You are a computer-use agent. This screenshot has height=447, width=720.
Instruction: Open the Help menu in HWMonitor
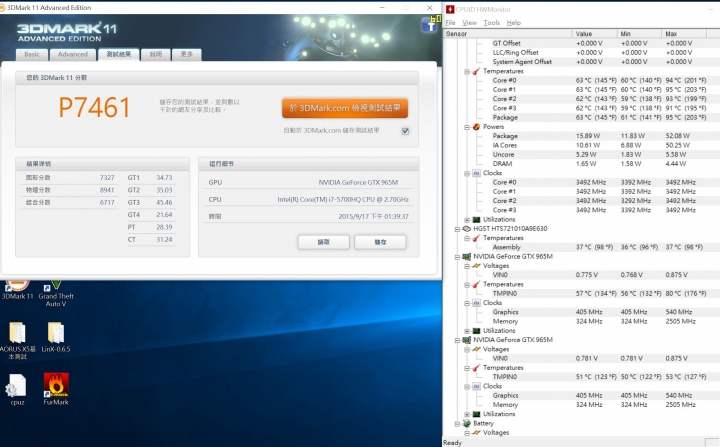514,23
